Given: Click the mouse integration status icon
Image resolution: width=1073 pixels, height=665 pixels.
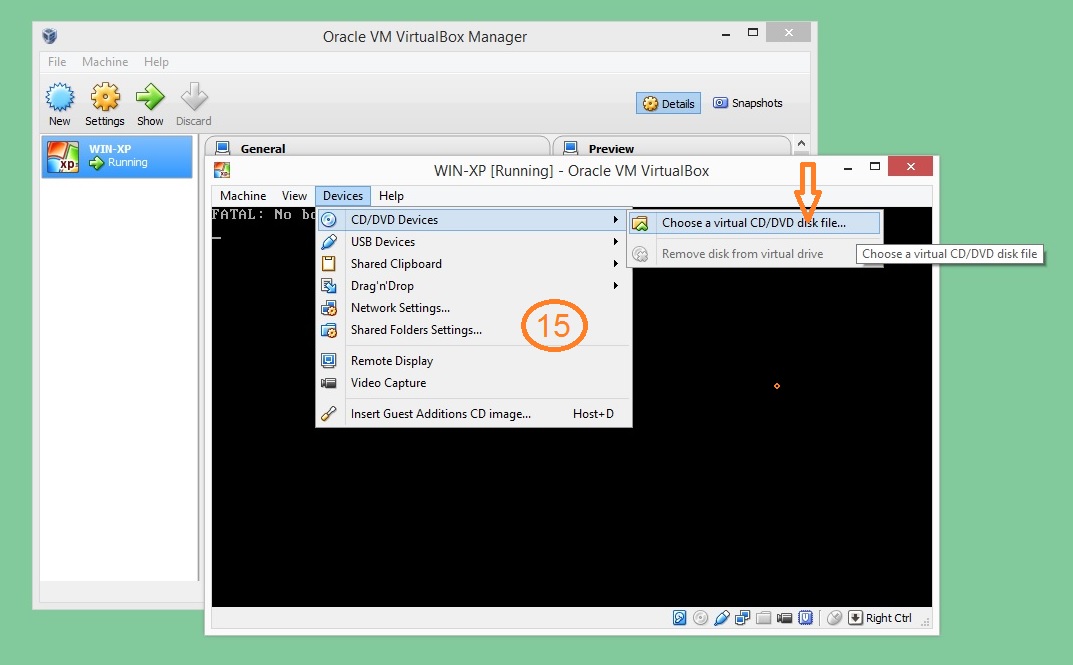Looking at the screenshot, I should coord(834,618).
